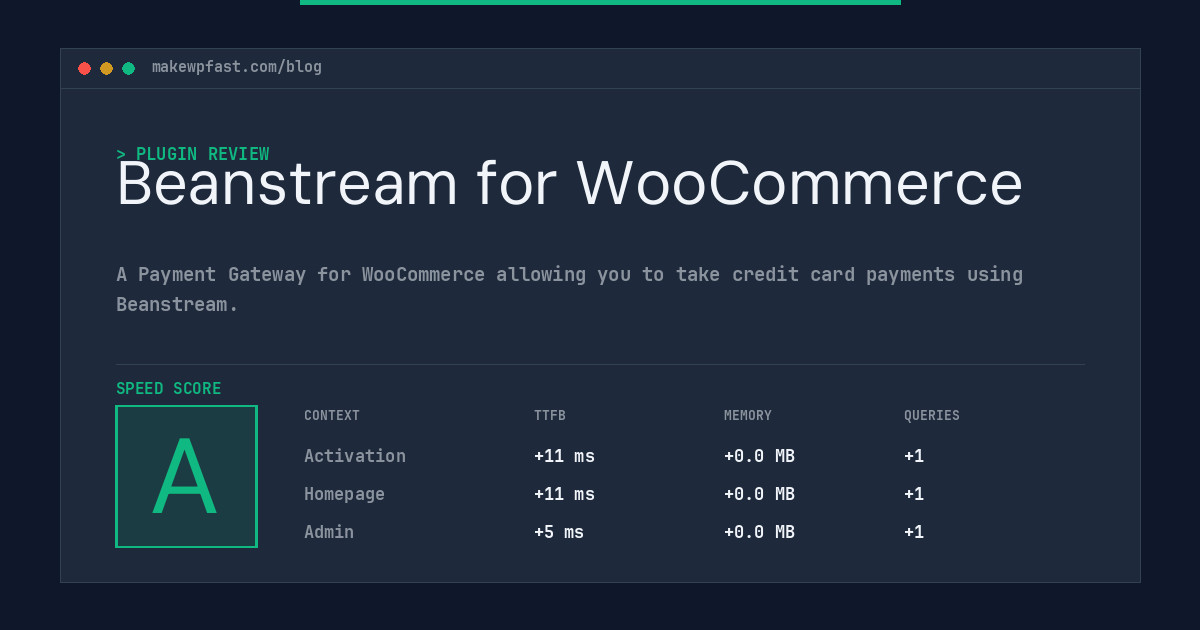Click the green maximize dot

pyautogui.click(x=128, y=68)
